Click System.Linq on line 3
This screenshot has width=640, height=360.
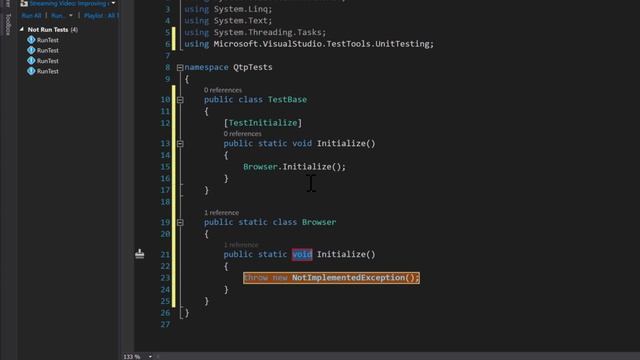(x=240, y=9)
